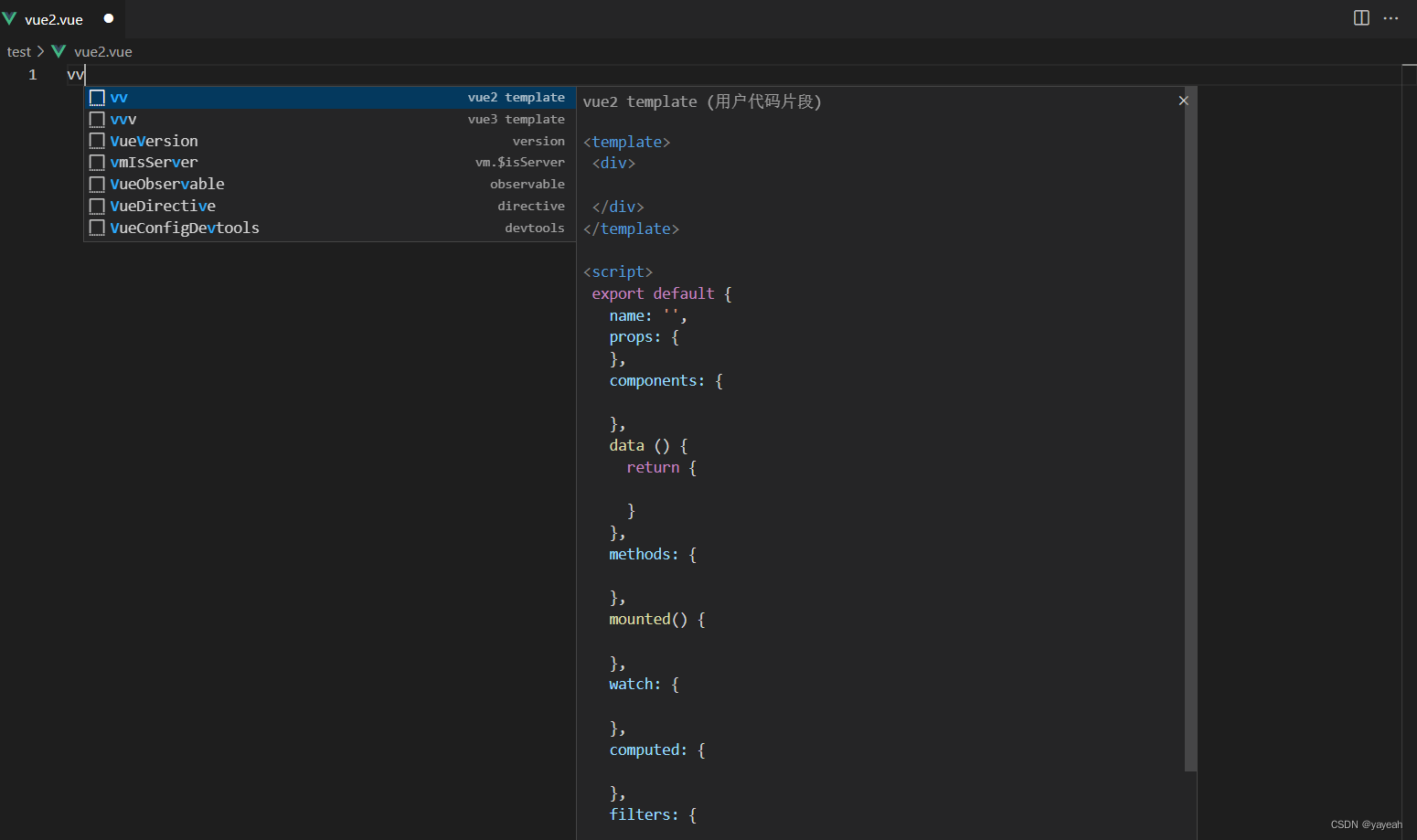1417x840 pixels.
Task: Click 'export default {' in the preview
Action: point(662,293)
